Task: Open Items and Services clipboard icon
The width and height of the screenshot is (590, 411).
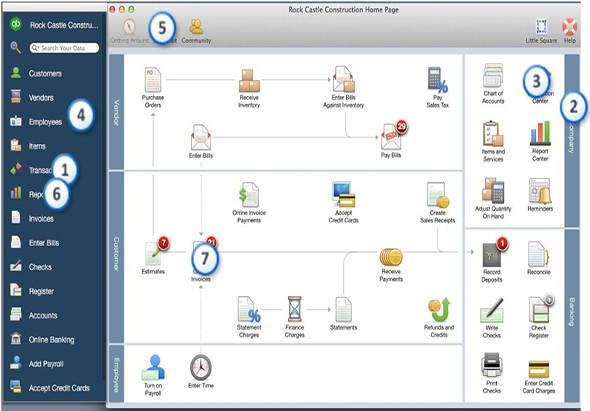Action: click(493, 134)
